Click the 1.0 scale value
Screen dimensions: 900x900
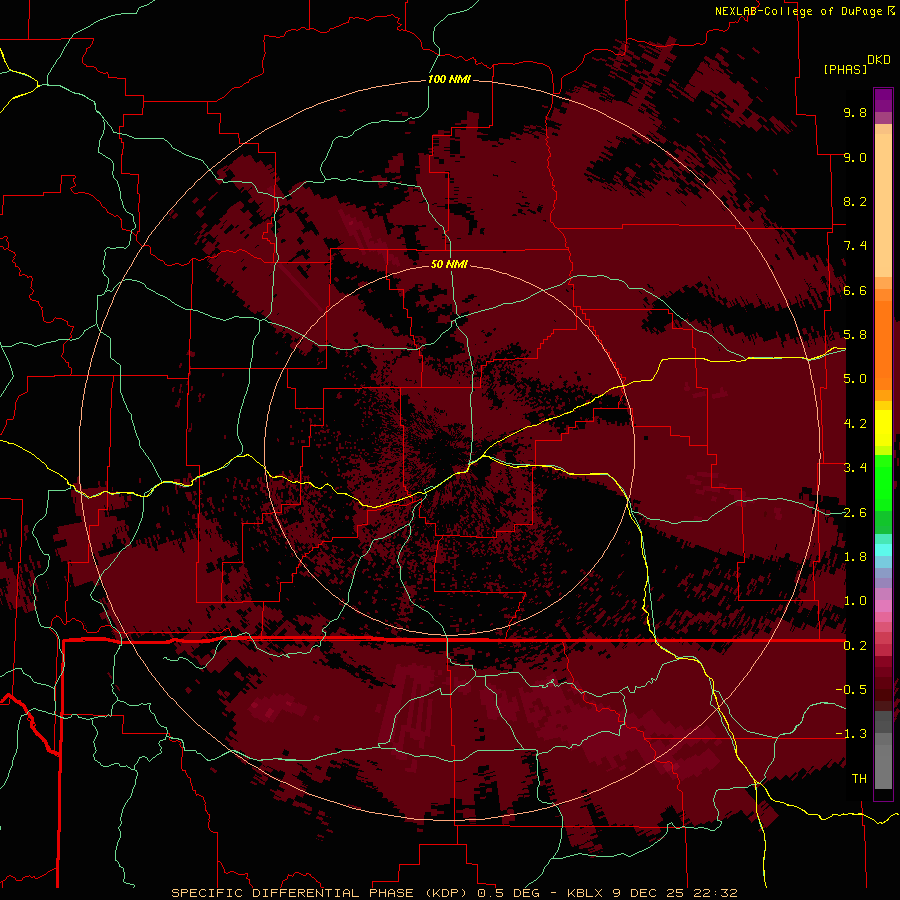coord(855,601)
